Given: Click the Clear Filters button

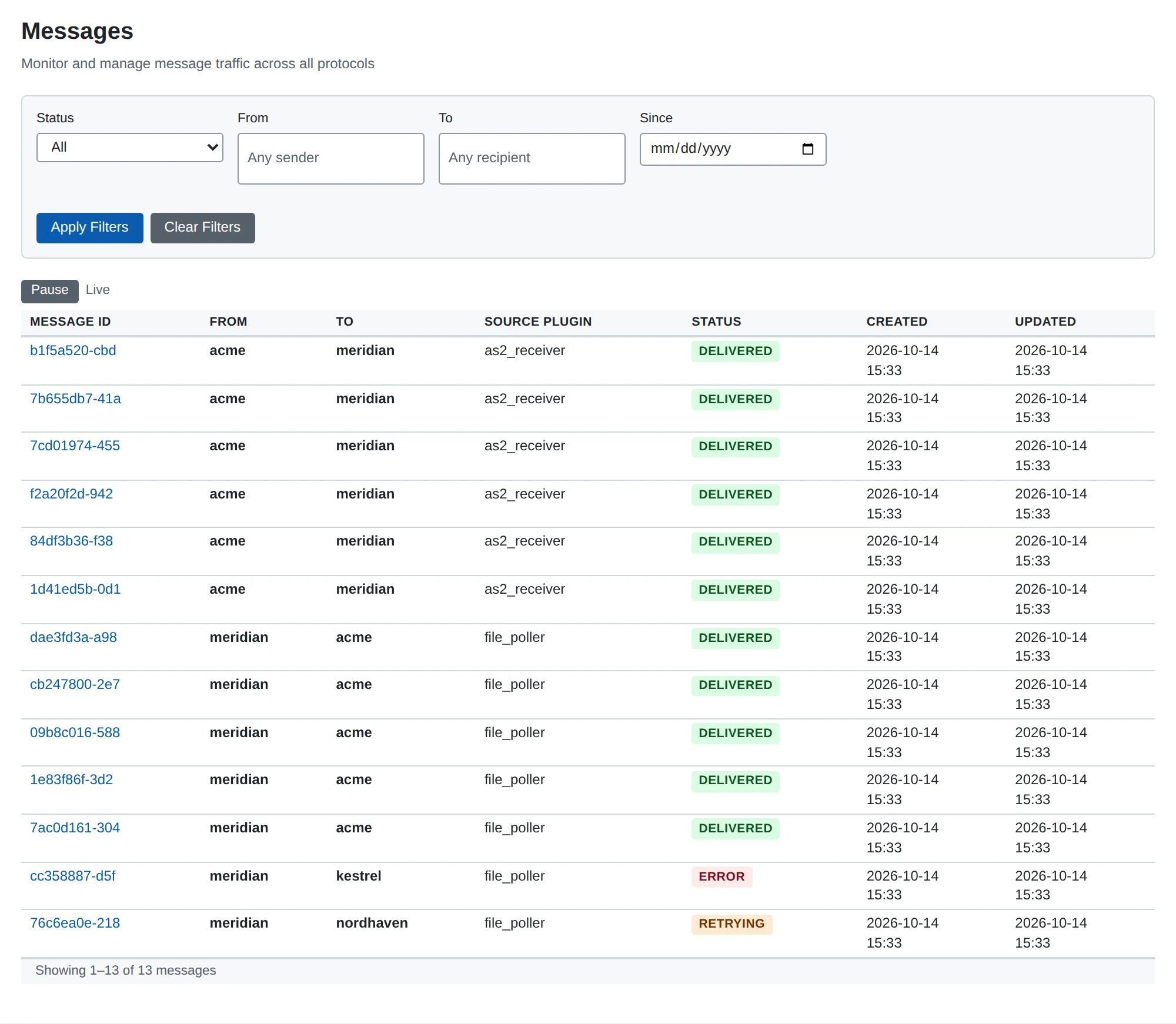Looking at the screenshot, I should (x=203, y=227).
